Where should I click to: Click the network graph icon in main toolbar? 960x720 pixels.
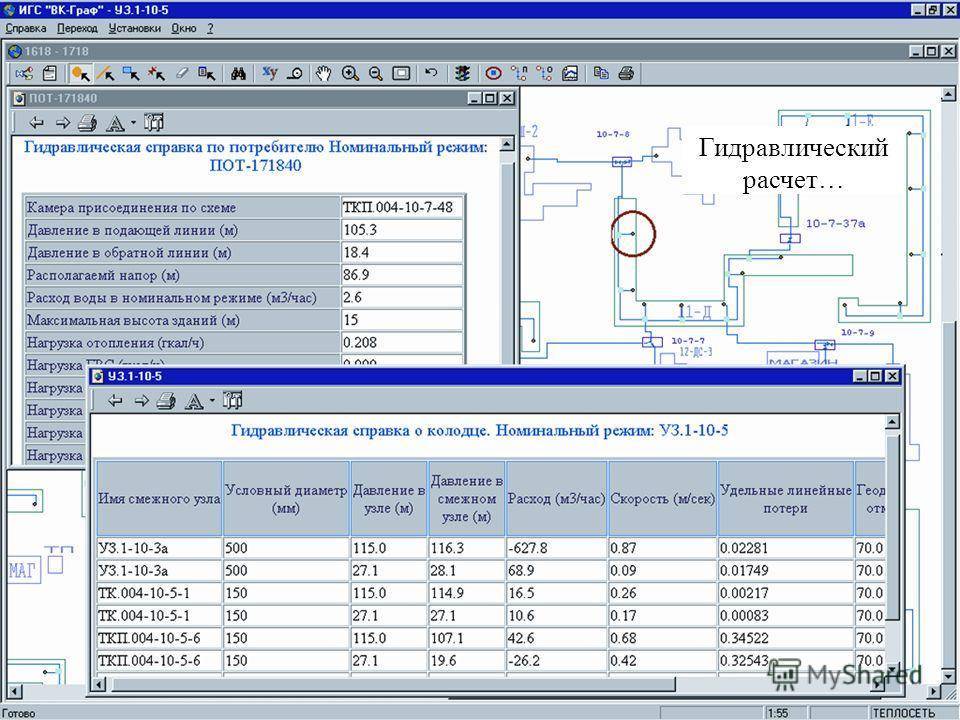[x=24, y=73]
